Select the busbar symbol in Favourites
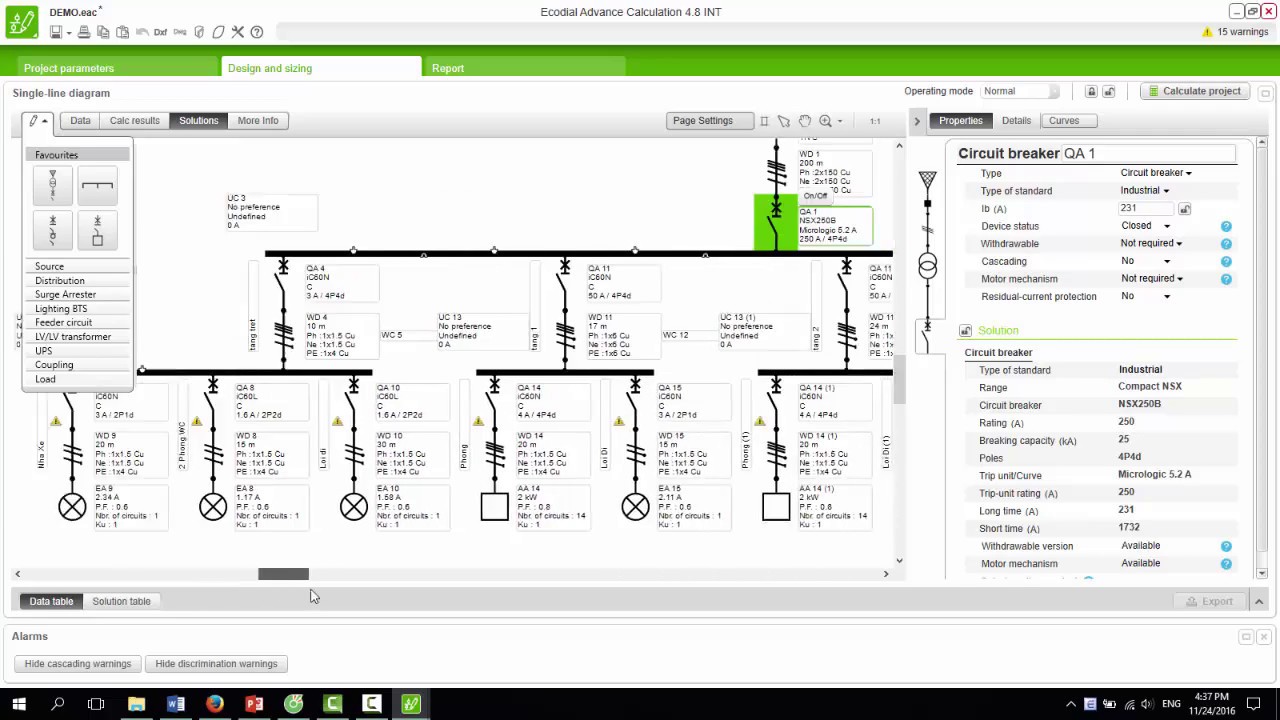This screenshot has width=1280, height=720. [97, 186]
